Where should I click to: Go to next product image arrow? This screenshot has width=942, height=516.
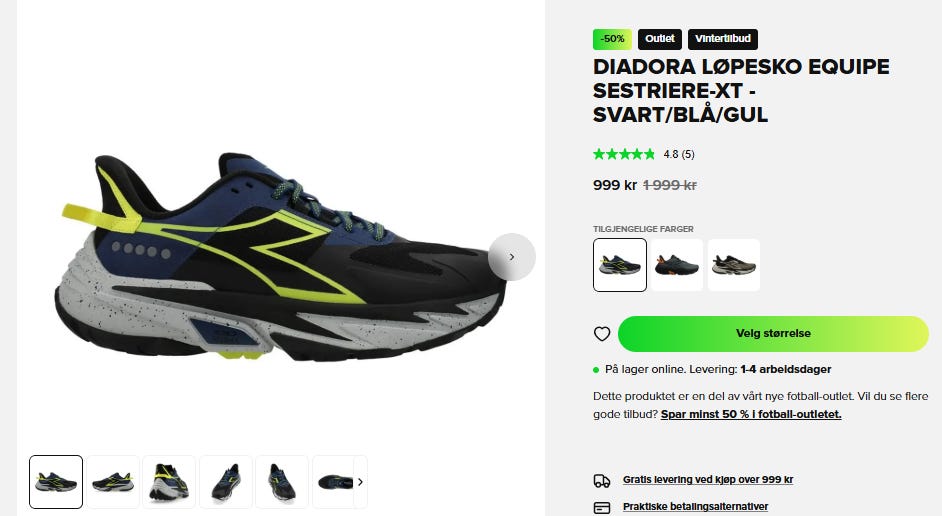coord(512,256)
